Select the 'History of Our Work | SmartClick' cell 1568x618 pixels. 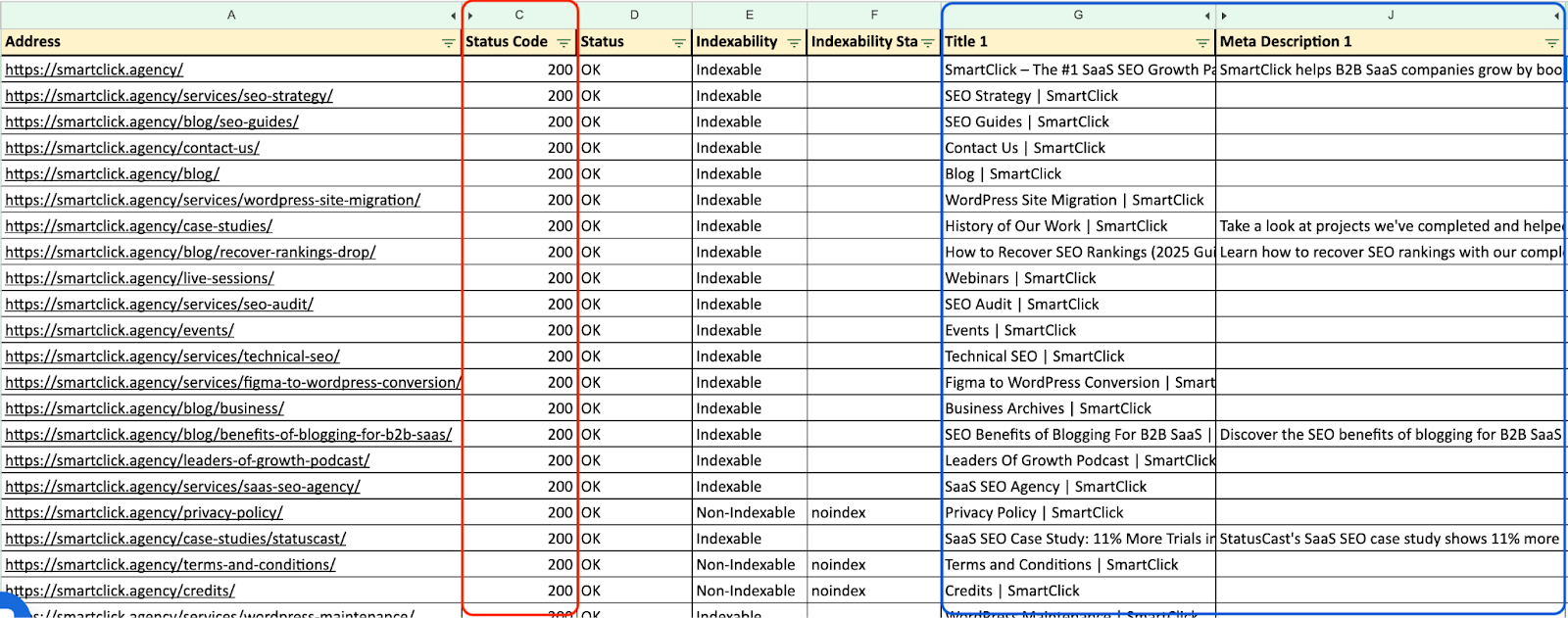click(1078, 226)
